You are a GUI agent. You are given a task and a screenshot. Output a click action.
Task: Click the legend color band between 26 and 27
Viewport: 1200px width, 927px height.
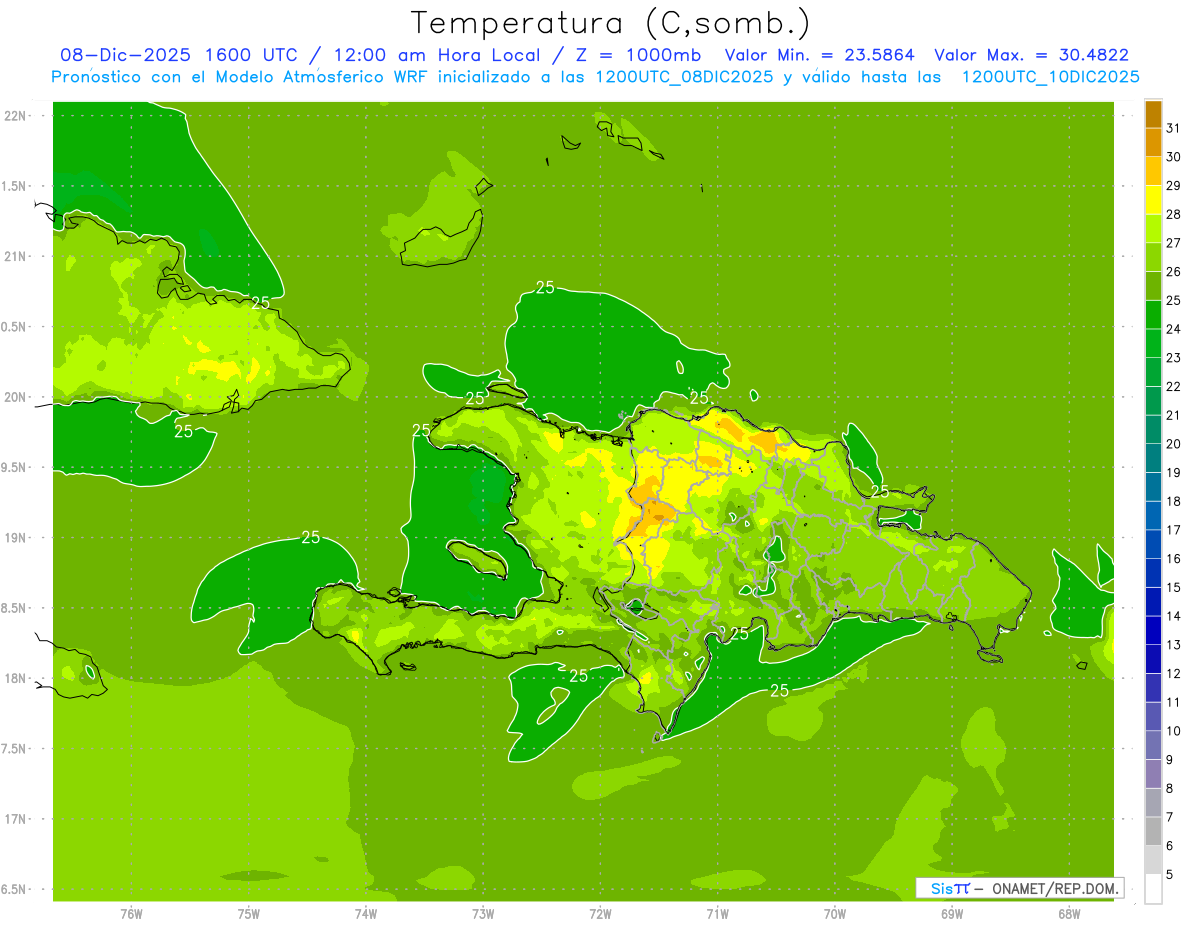click(x=1153, y=257)
